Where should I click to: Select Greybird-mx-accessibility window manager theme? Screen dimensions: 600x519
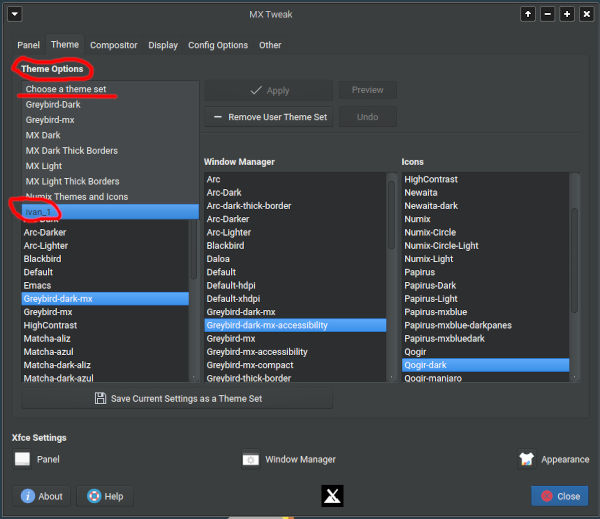coord(295,352)
